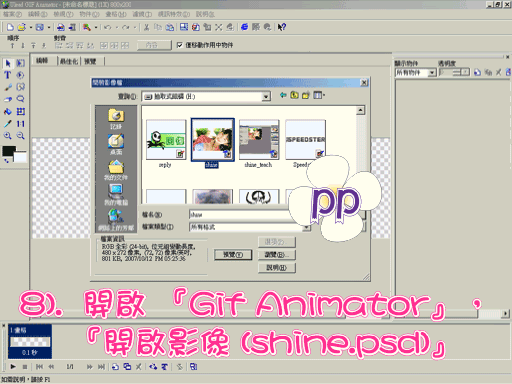The height and width of the screenshot is (384, 512).
Task: Select the shine_teach thumbnail
Action: 259,140
